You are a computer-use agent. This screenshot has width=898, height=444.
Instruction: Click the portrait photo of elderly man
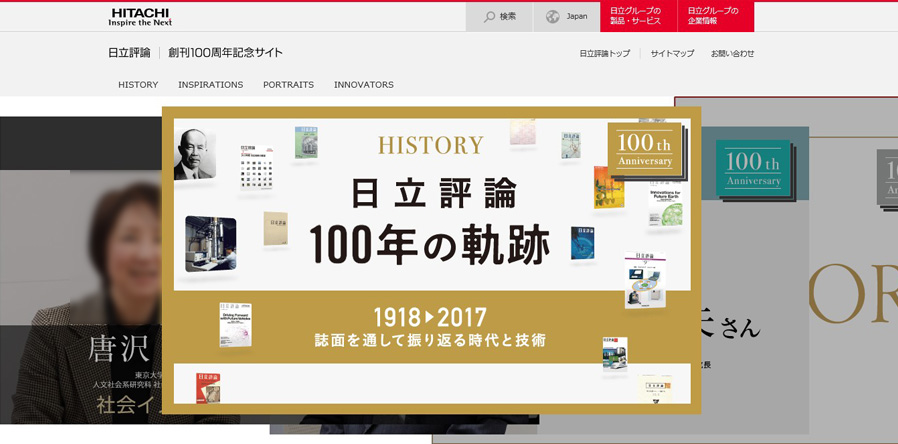point(195,154)
